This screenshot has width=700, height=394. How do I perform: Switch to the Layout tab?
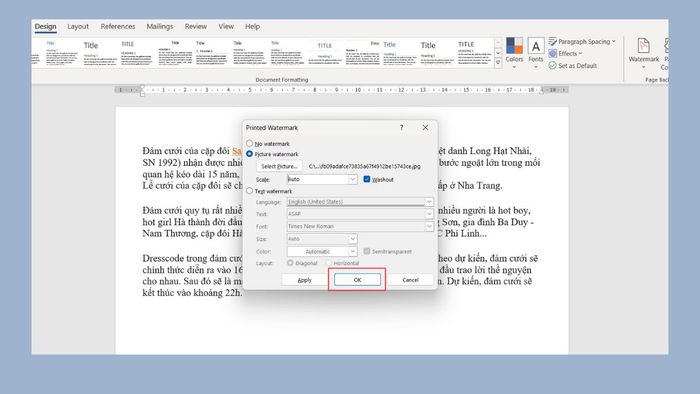coord(78,26)
